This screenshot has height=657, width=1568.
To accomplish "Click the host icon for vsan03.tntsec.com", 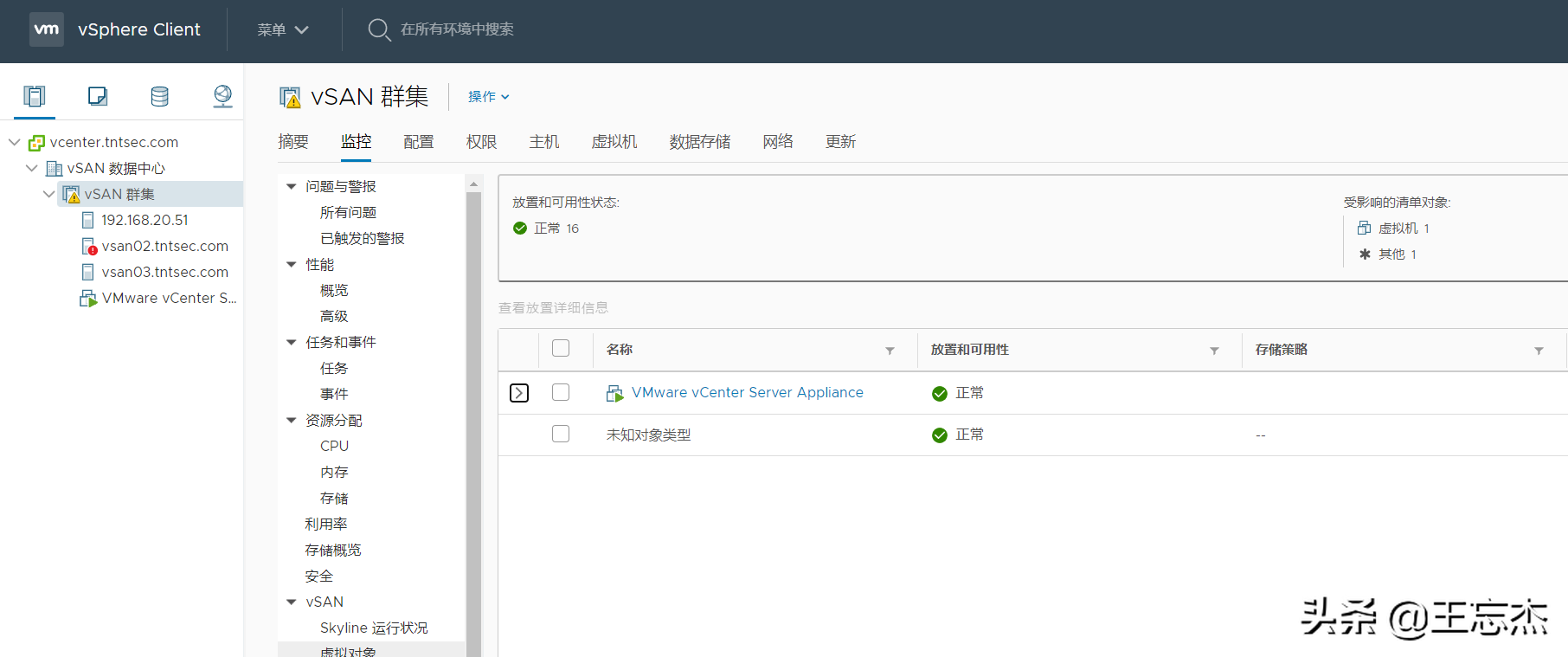I will [87, 273].
